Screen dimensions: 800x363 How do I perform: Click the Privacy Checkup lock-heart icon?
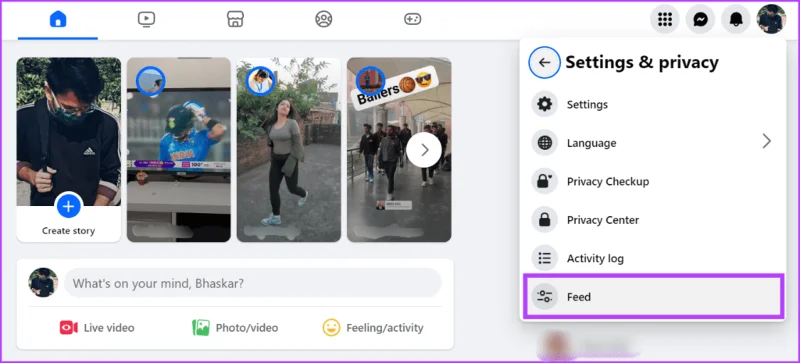[544, 181]
